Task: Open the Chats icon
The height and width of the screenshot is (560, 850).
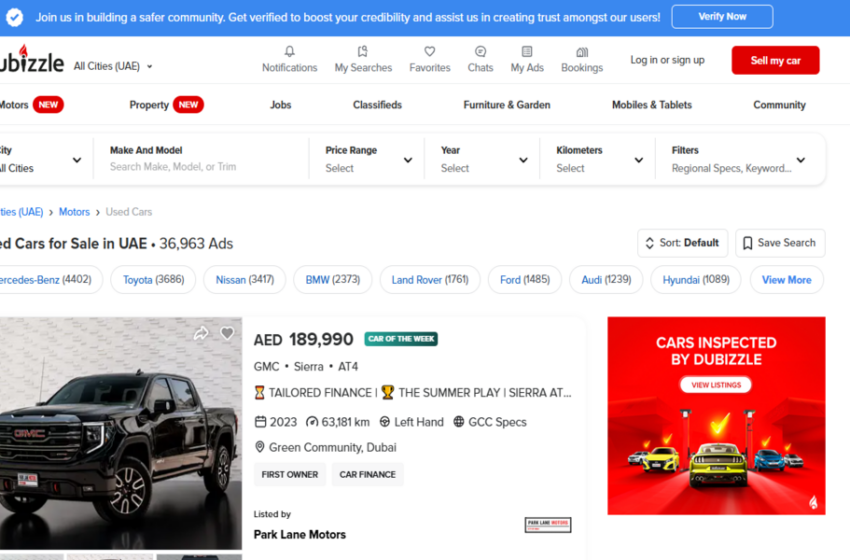Action: 480,52
